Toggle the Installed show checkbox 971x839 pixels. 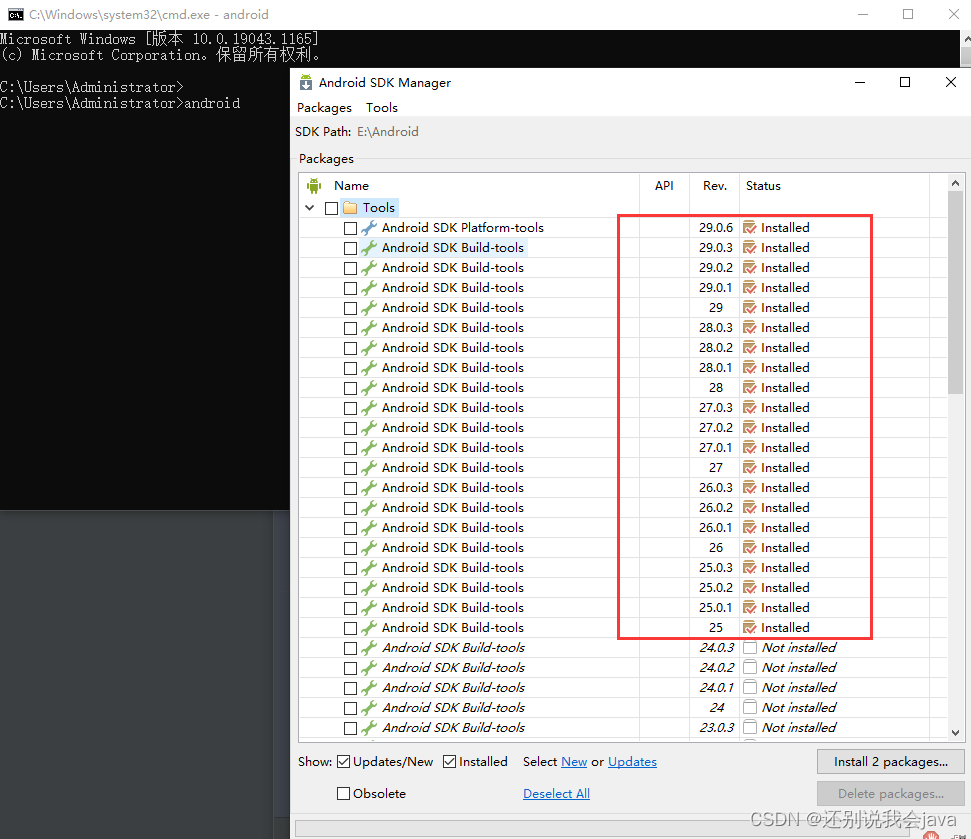(x=450, y=762)
